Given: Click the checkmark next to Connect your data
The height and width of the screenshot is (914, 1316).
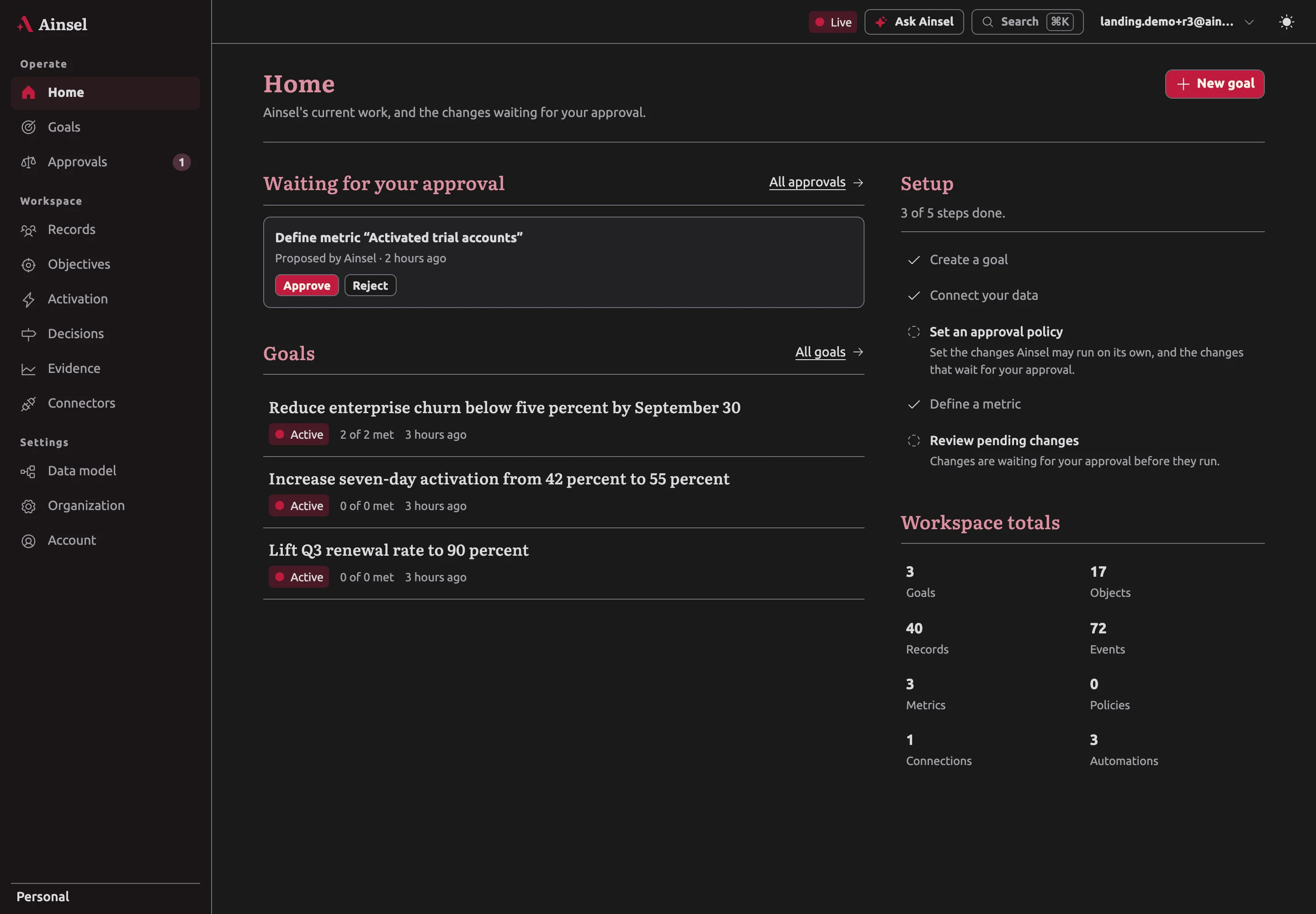Looking at the screenshot, I should point(914,296).
